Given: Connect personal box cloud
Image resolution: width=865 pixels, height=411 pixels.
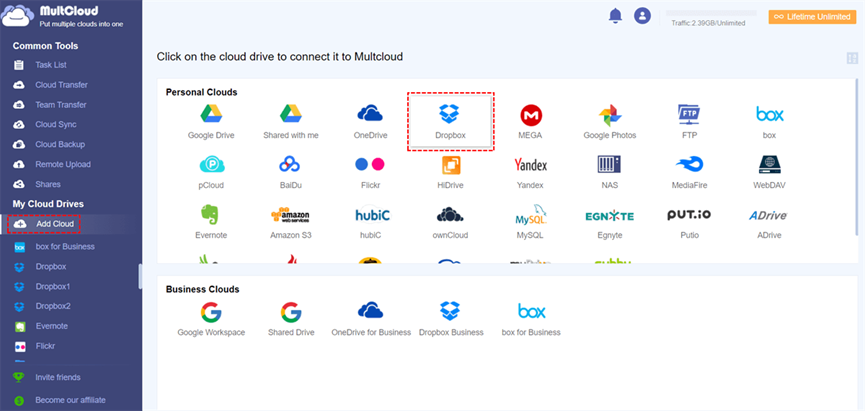Looking at the screenshot, I should [x=770, y=121].
